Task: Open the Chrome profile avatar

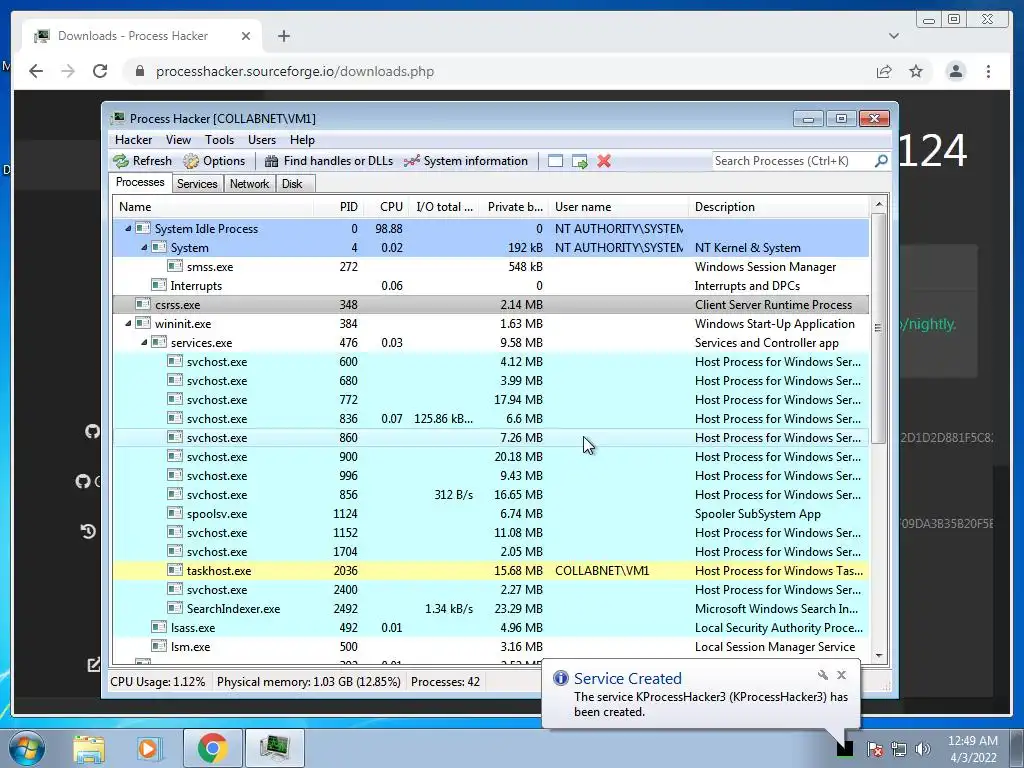Action: [x=955, y=71]
